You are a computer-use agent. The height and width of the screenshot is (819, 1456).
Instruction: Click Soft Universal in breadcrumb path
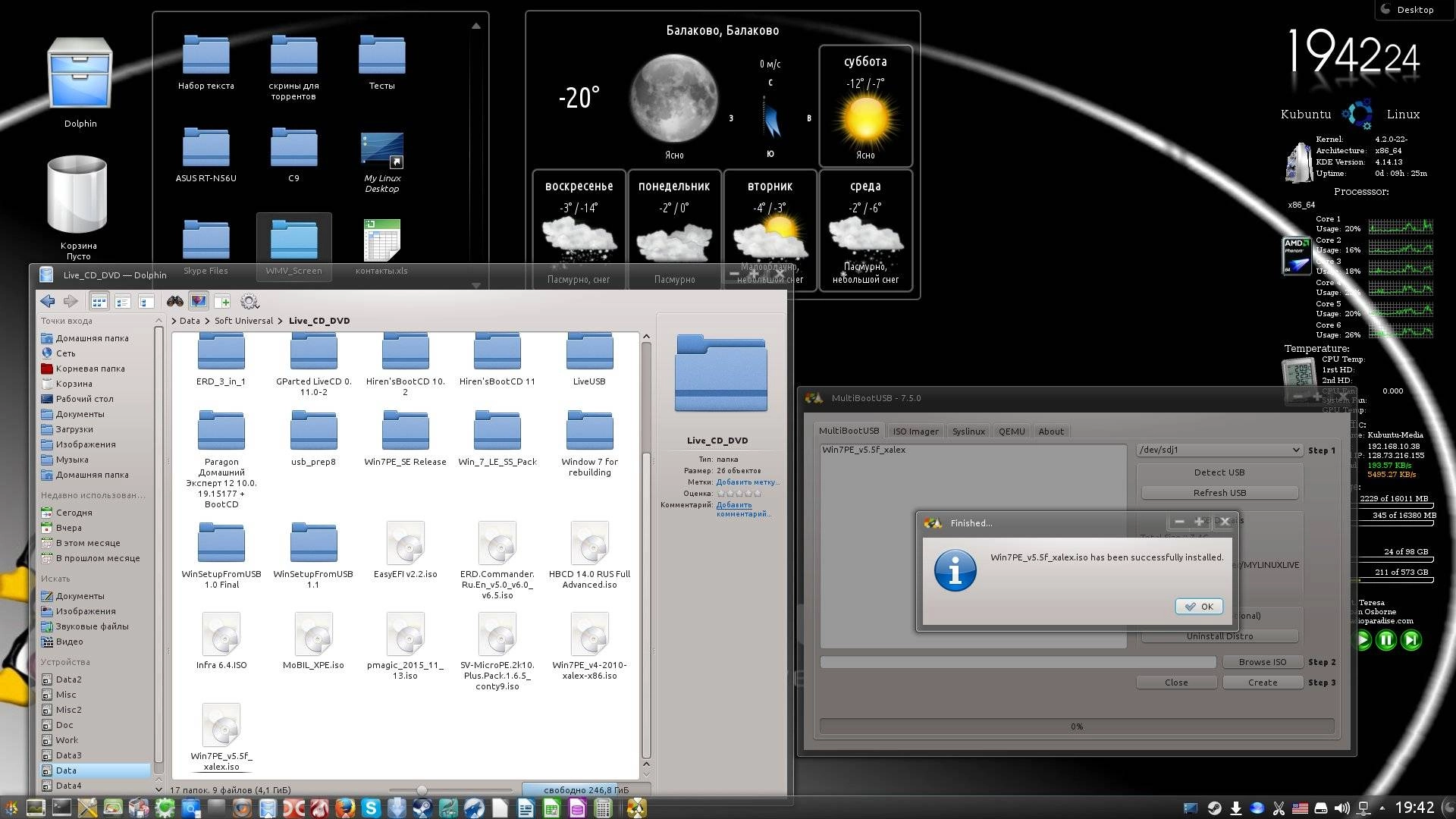coord(243,321)
